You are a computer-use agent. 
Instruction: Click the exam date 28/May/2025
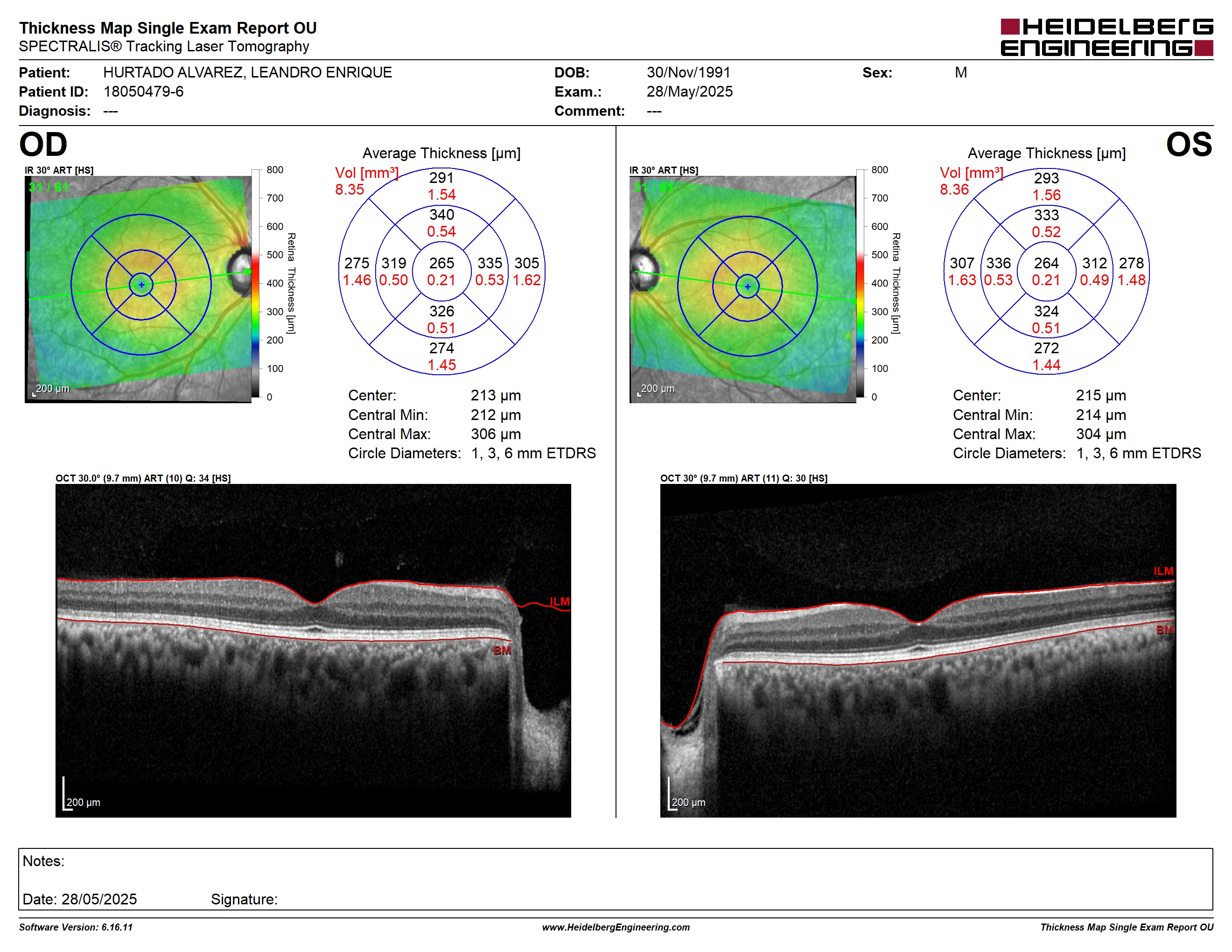[x=689, y=92]
